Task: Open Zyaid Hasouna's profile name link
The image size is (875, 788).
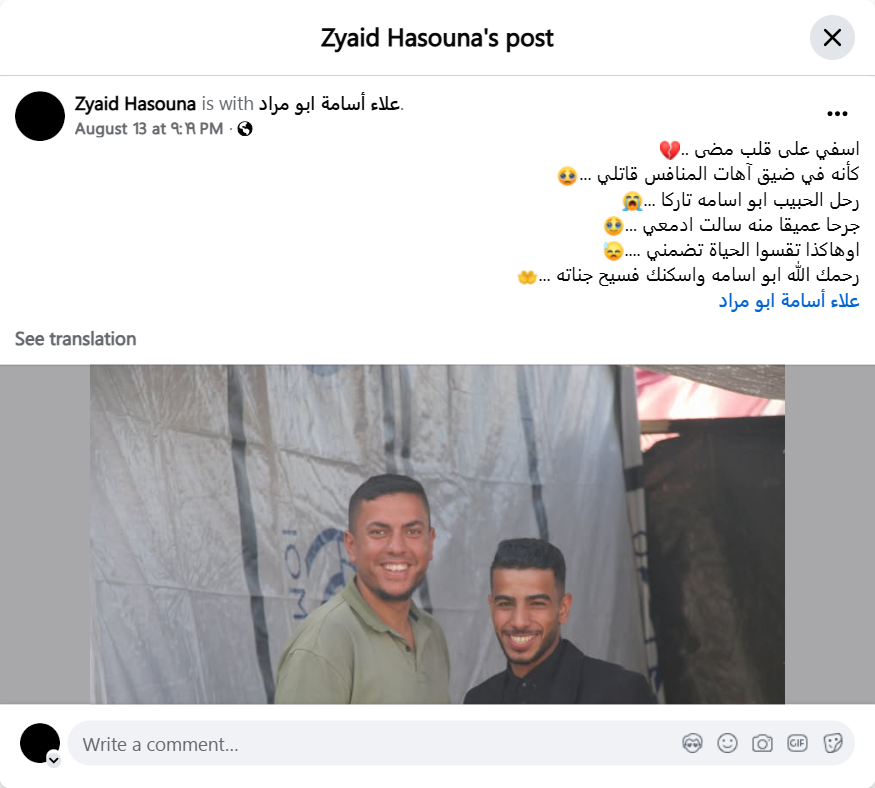Action: tap(135, 104)
